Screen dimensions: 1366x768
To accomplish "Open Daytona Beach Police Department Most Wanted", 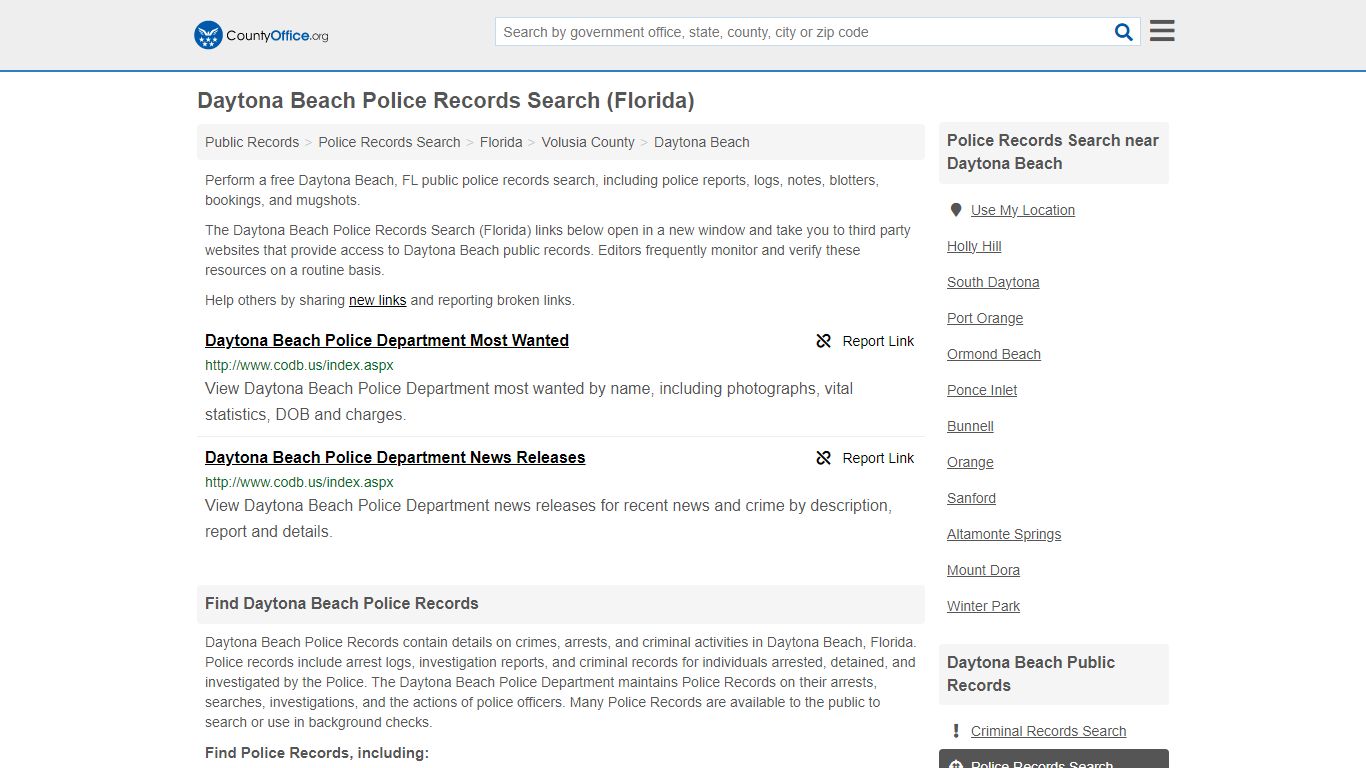I will 387,340.
